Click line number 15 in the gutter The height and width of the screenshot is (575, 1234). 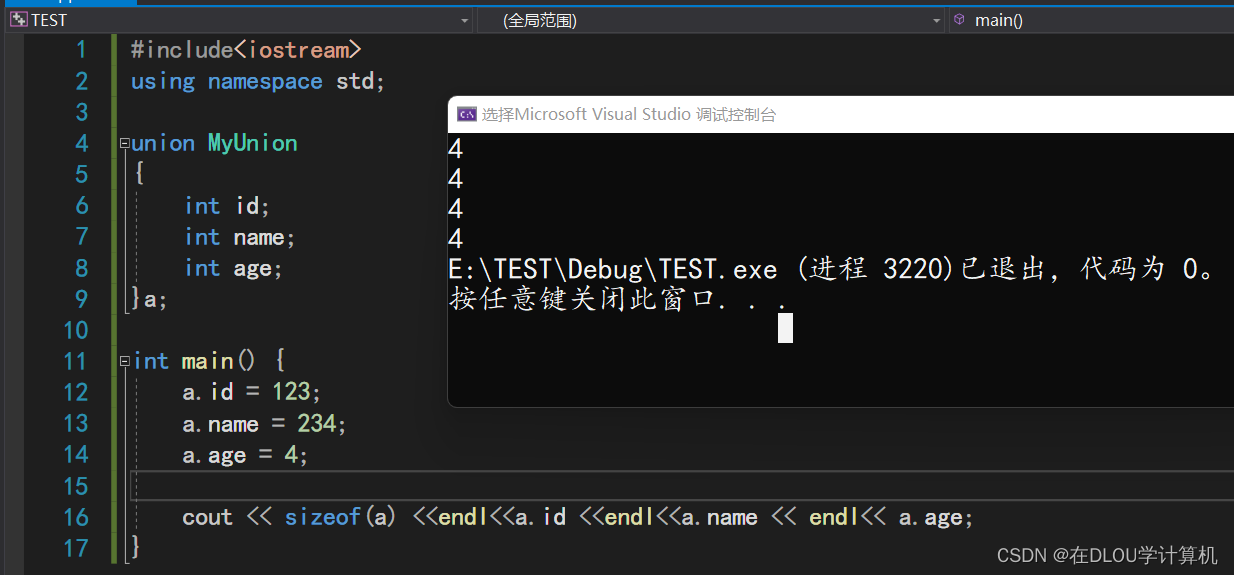76,486
